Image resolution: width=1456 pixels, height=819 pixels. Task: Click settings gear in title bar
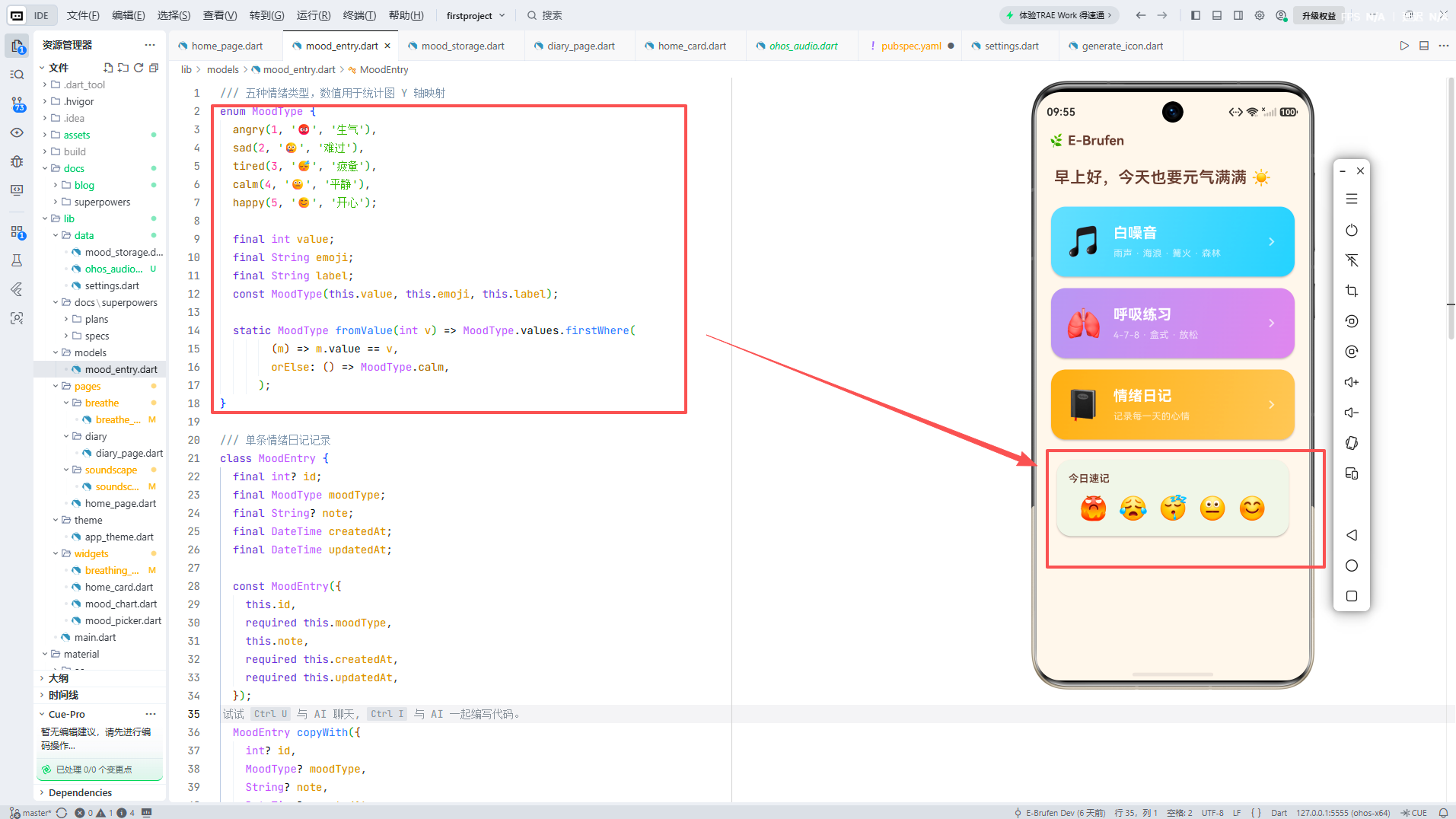(1260, 15)
